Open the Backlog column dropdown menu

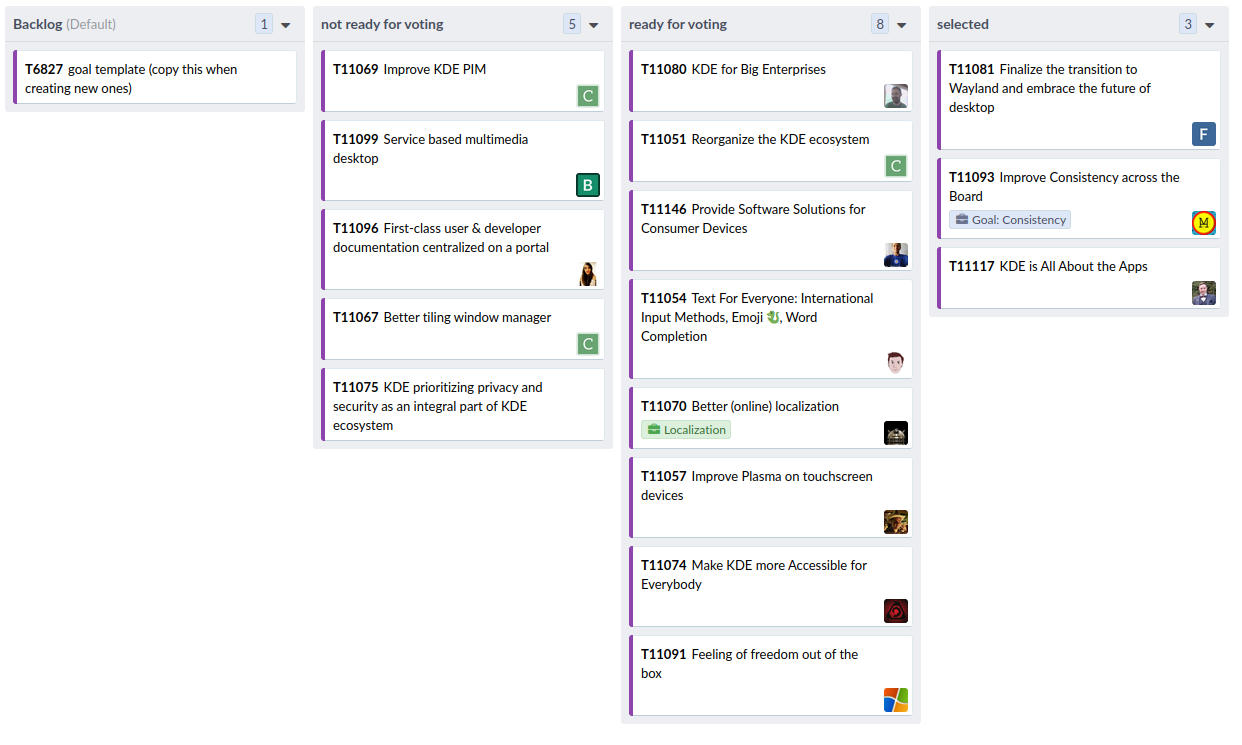pyautogui.click(x=286, y=24)
